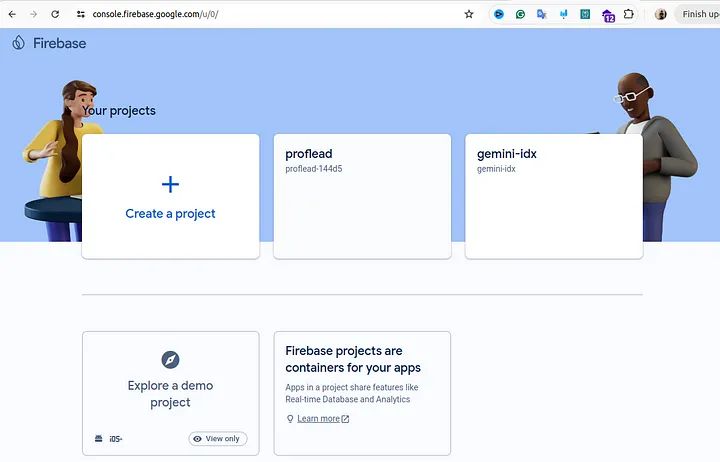Click the Learn more link
720x462 pixels.
point(318,419)
